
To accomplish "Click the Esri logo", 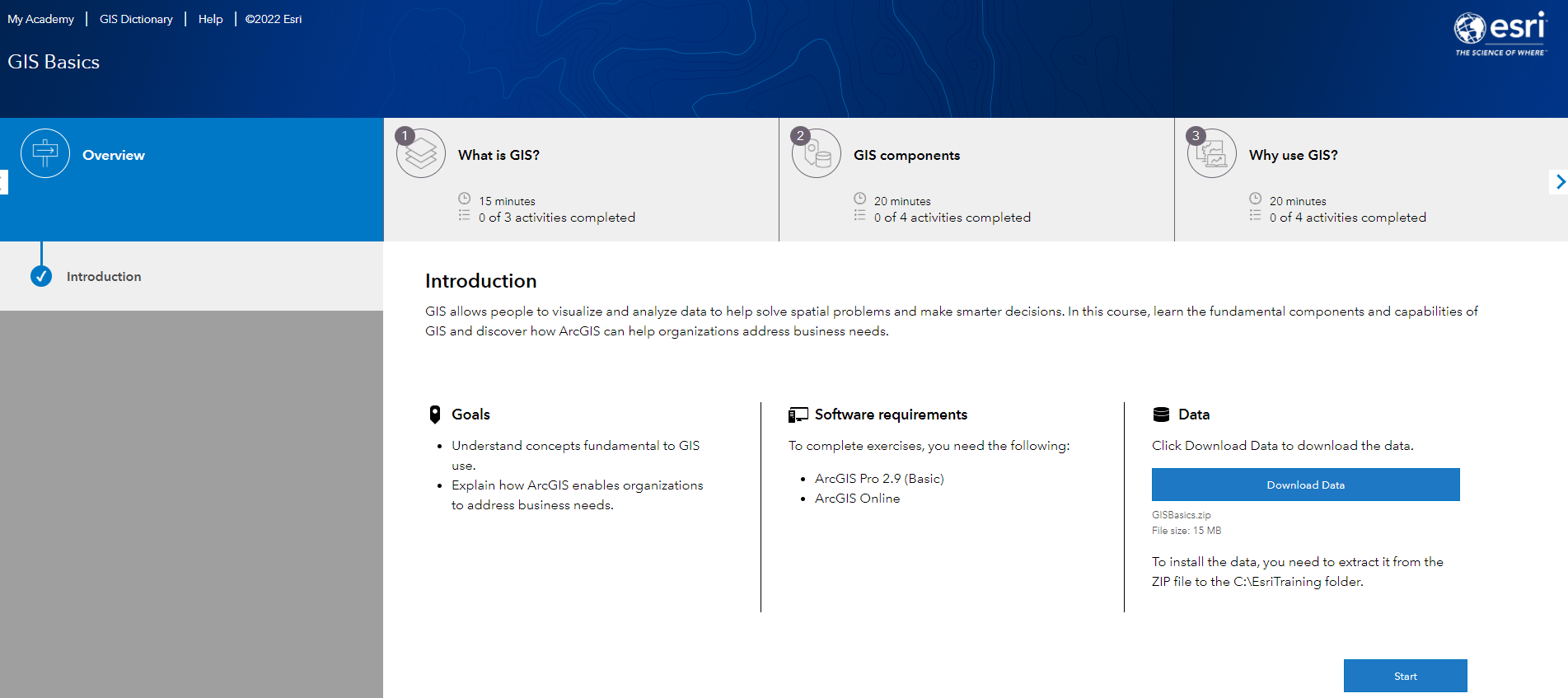I will (1500, 34).
